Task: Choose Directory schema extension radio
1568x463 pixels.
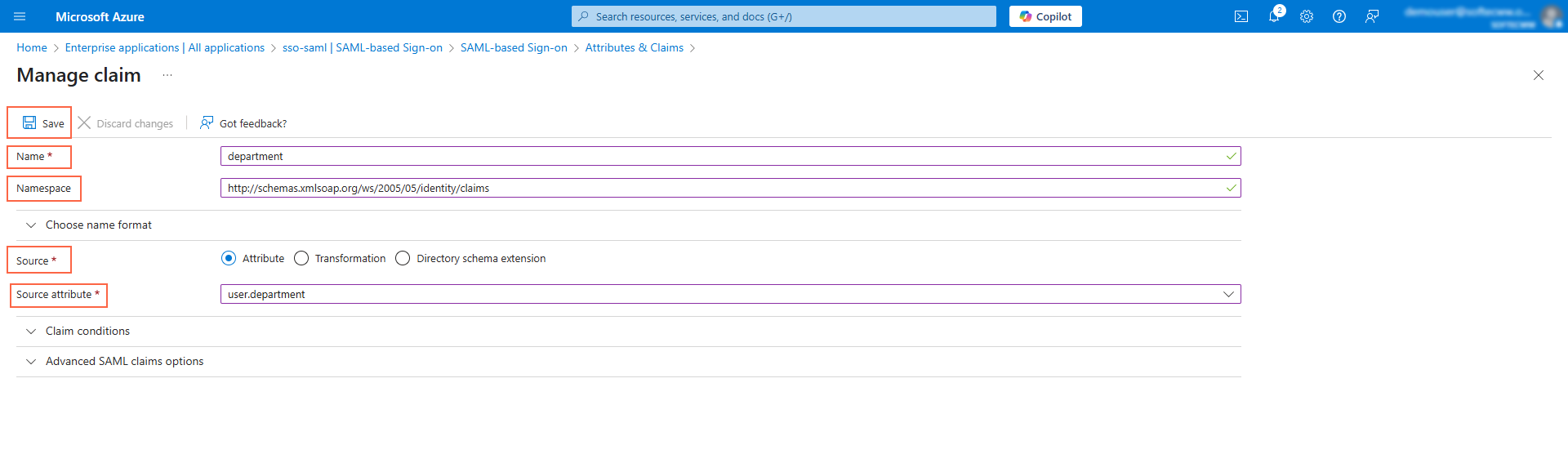Action: coord(403,258)
